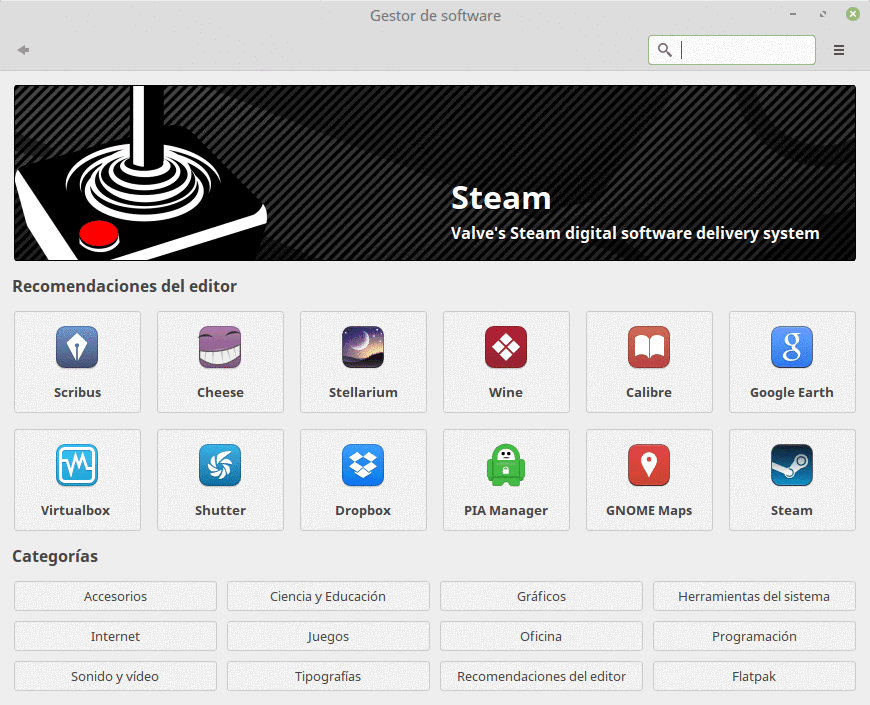Open the Stellarium app tile

coord(363,361)
